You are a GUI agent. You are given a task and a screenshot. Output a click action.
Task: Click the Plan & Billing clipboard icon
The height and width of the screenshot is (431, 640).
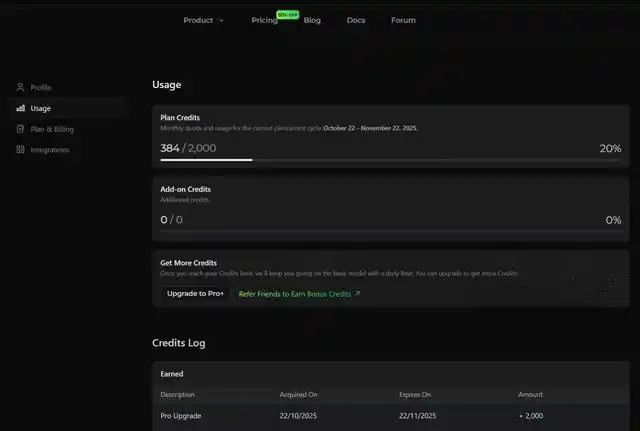click(x=21, y=129)
